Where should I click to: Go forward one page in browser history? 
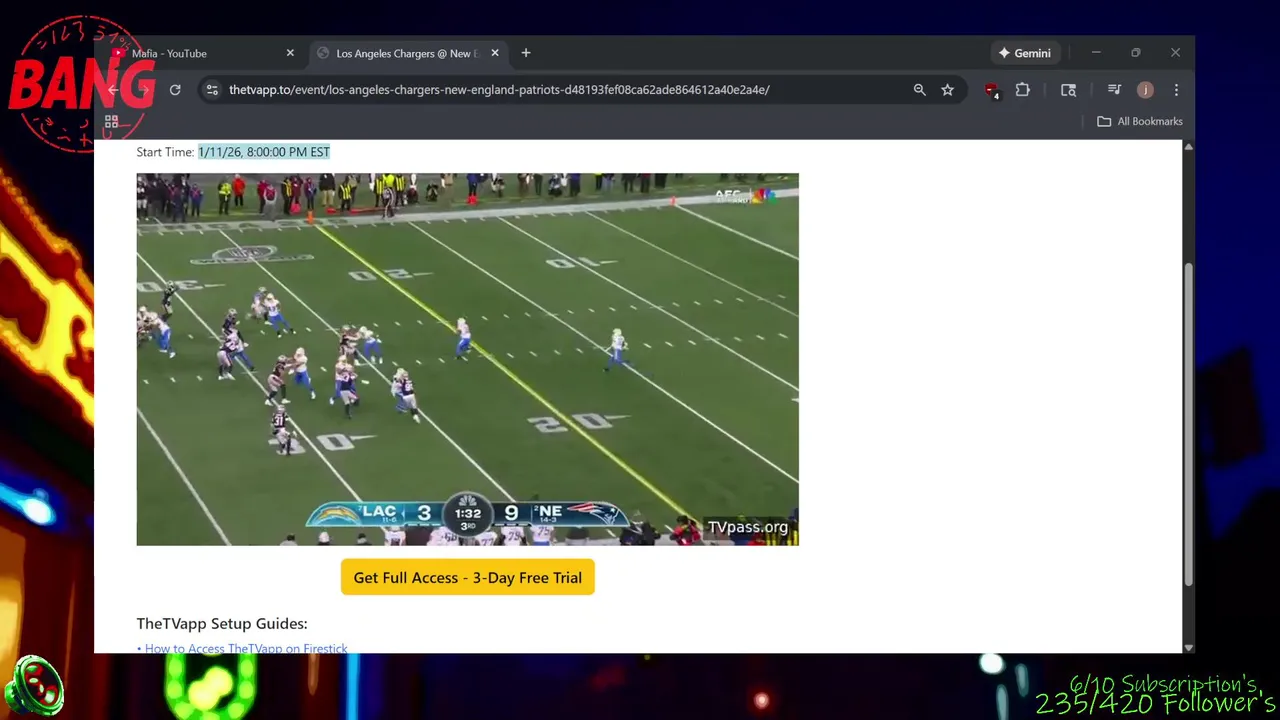(x=144, y=90)
